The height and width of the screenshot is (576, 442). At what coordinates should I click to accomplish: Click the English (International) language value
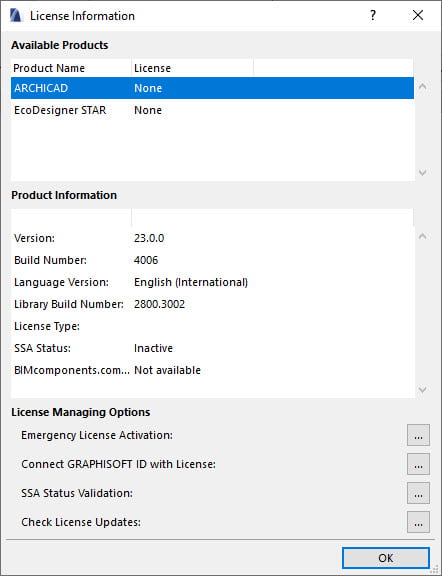point(191,282)
